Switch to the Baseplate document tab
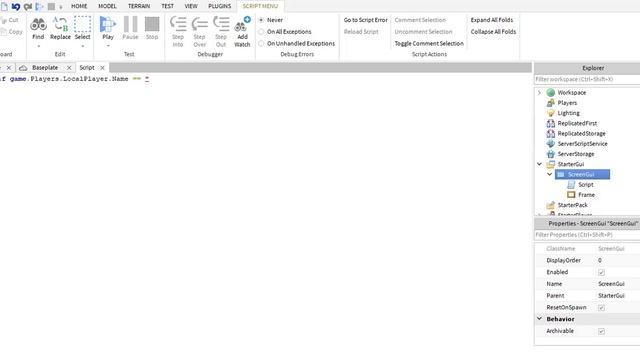 (45, 67)
